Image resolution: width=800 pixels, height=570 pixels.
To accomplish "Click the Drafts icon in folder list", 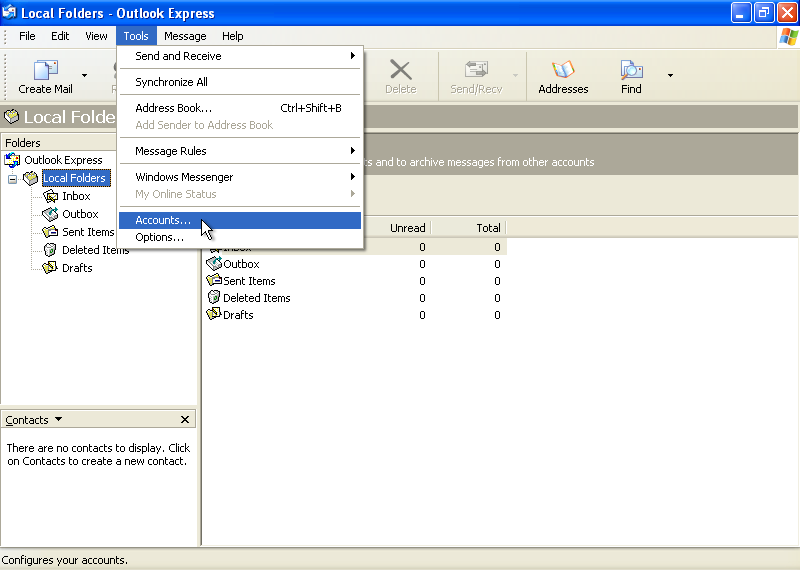I will coord(214,314).
